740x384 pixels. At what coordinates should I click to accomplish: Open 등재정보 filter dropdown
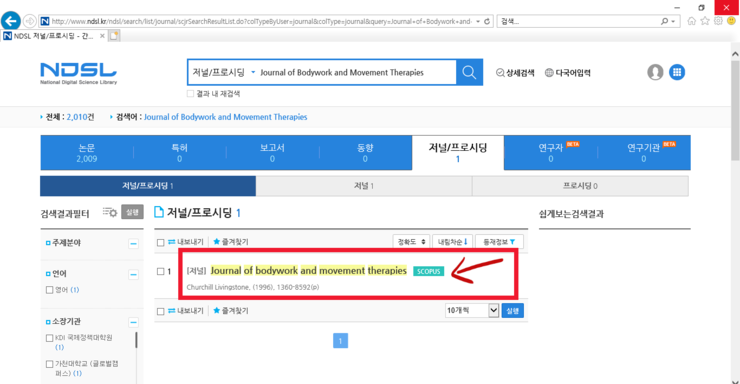pos(499,242)
